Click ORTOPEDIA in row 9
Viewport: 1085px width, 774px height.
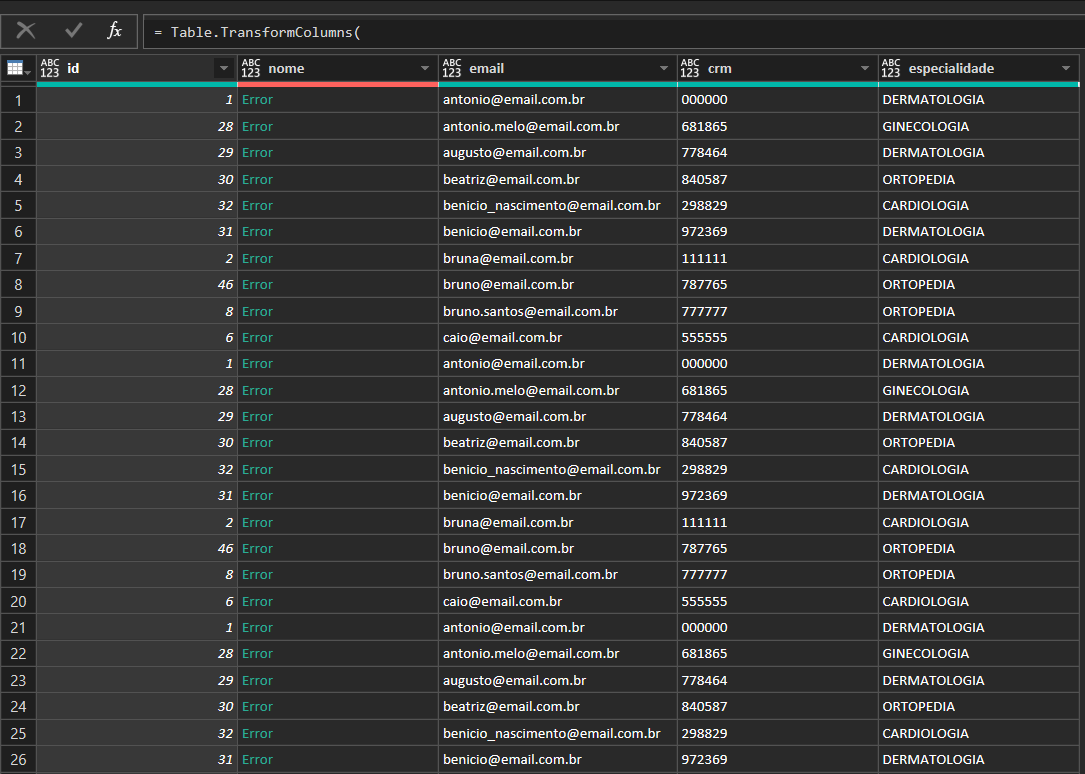[x=918, y=312]
